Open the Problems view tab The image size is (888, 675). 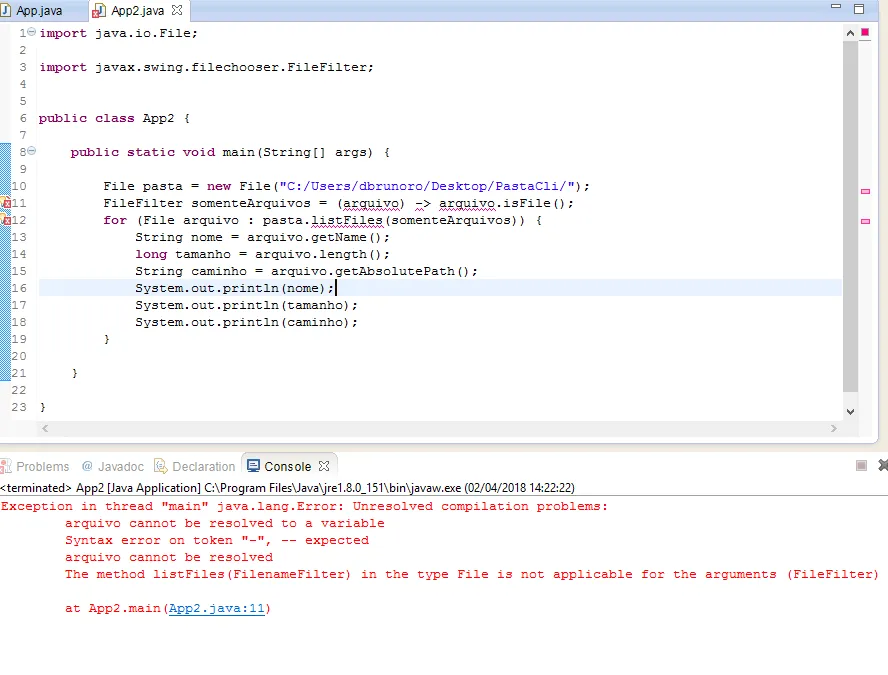(35, 467)
